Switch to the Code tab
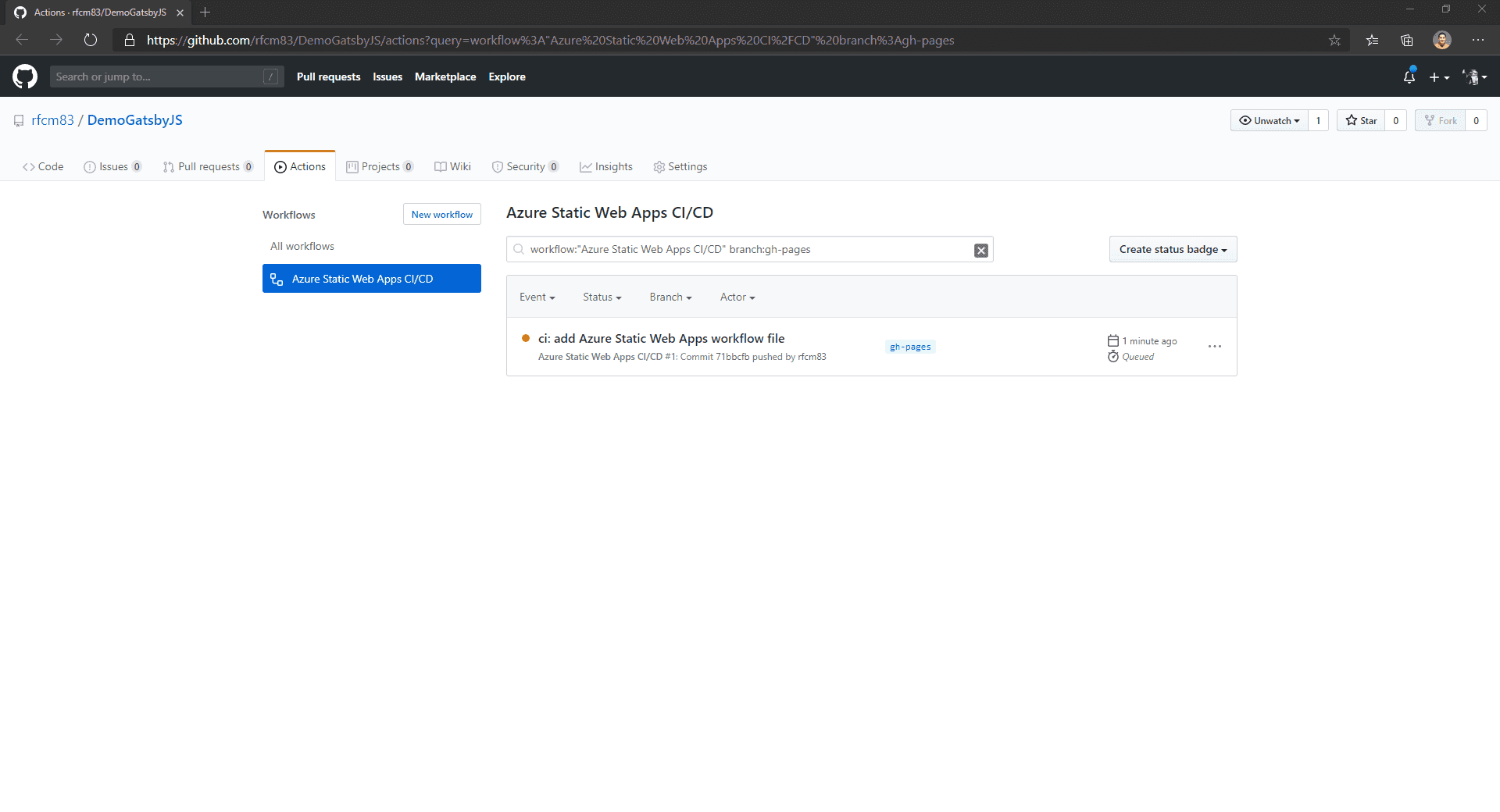This screenshot has height=812, width=1500. click(43, 166)
